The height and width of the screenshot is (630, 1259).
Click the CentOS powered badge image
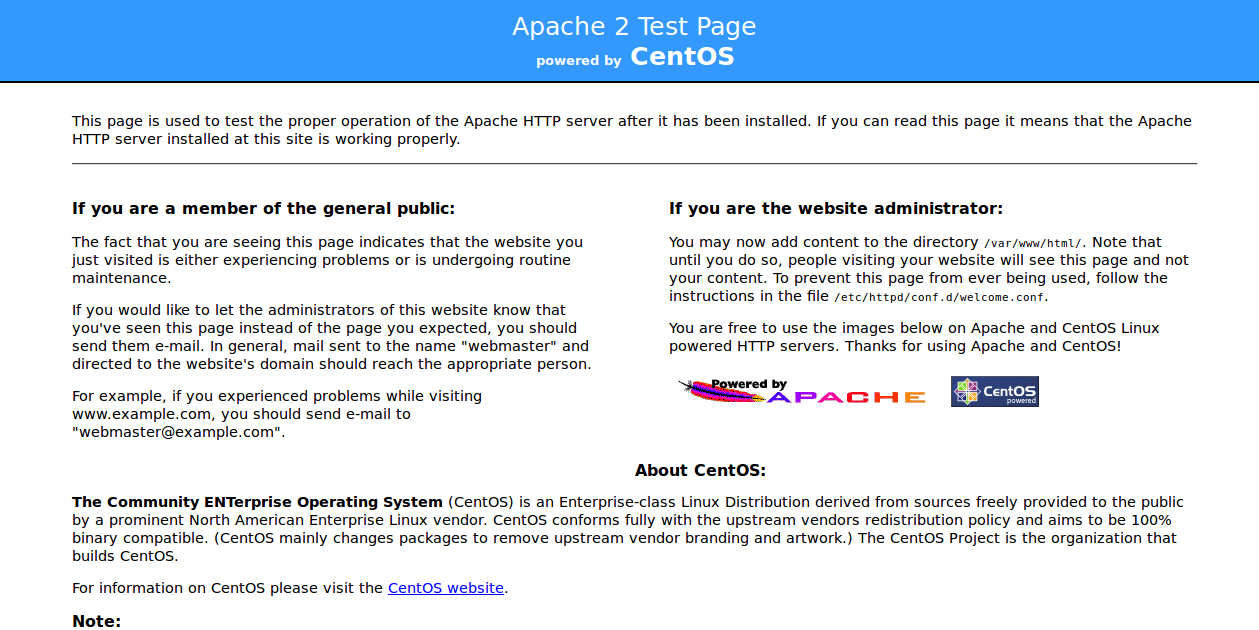click(994, 391)
